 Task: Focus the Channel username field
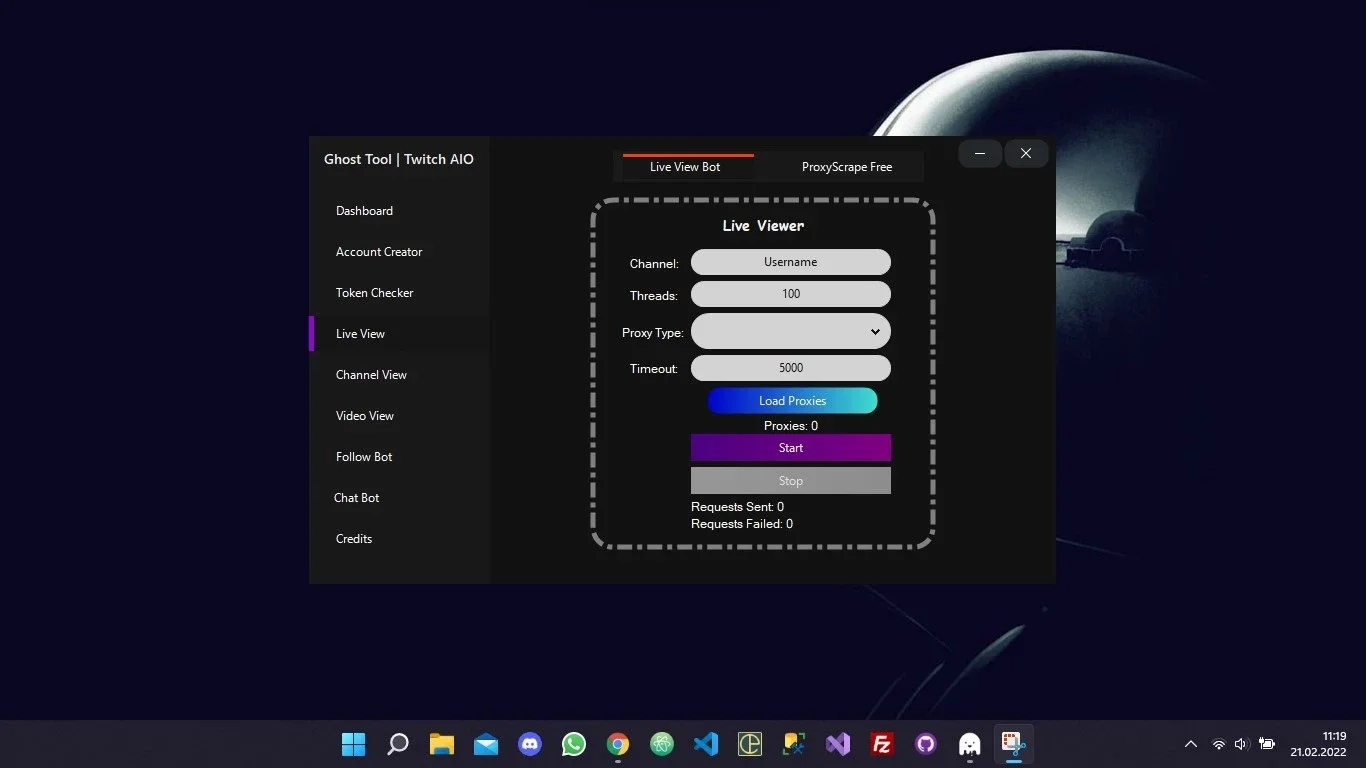click(x=790, y=262)
